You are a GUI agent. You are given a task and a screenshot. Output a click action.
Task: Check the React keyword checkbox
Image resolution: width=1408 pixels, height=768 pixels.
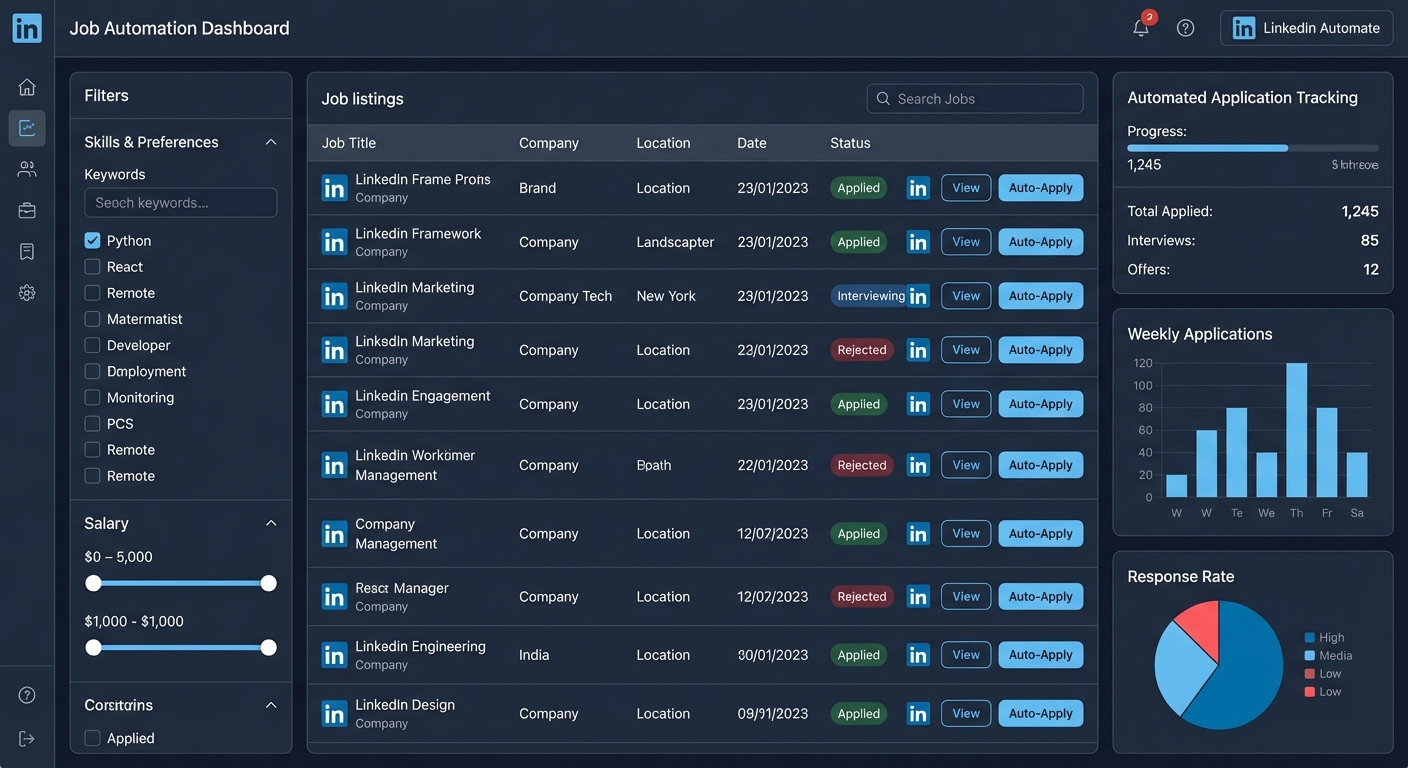92,267
